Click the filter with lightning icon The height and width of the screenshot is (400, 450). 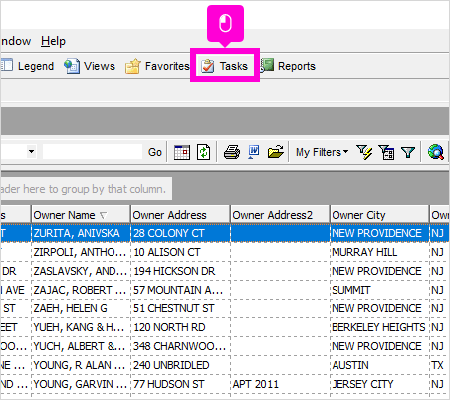364,152
